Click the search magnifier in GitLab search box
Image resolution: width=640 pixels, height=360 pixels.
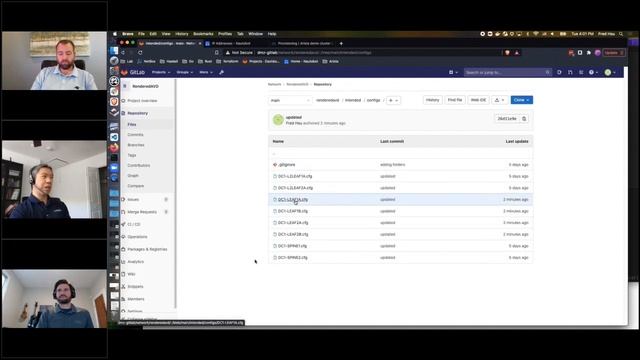(547, 72)
